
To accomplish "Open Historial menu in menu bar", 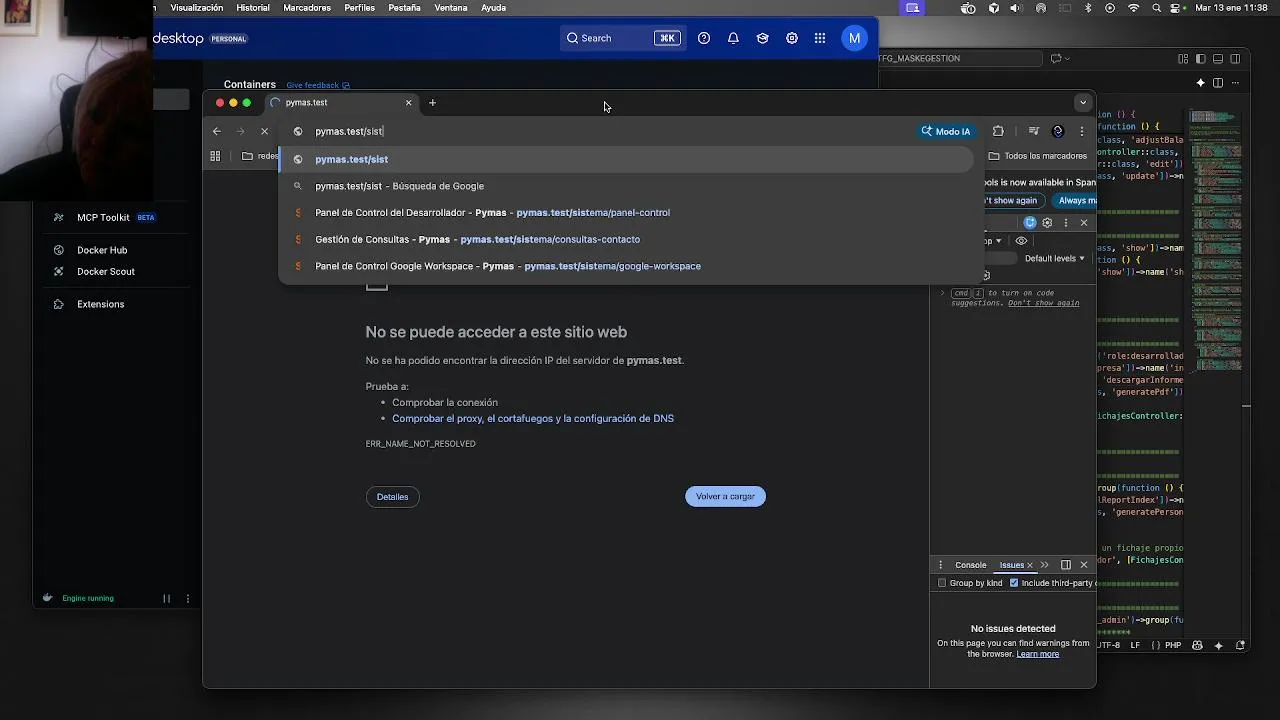I will coord(253,7).
